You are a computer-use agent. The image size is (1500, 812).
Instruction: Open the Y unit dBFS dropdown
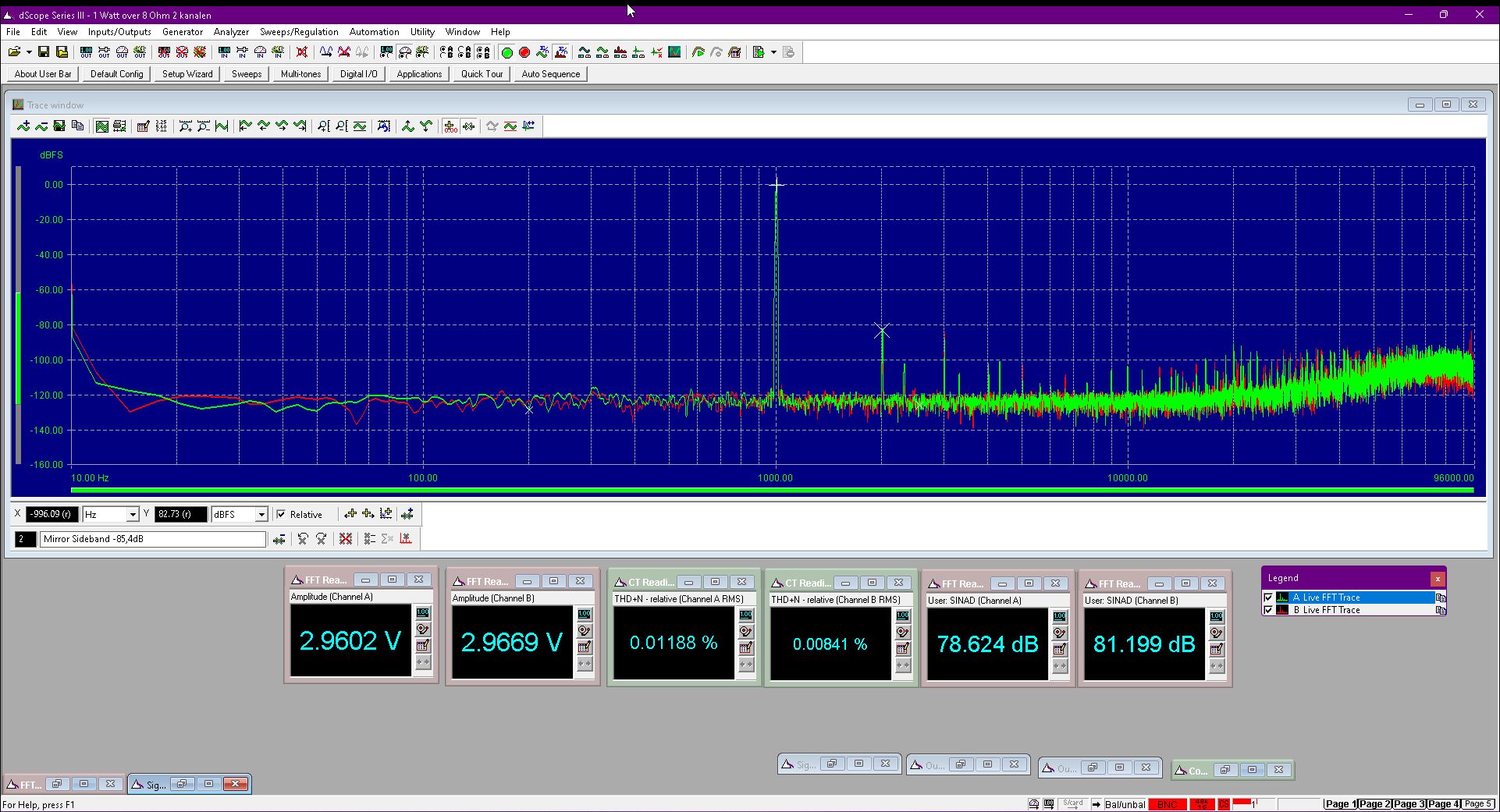pos(261,515)
